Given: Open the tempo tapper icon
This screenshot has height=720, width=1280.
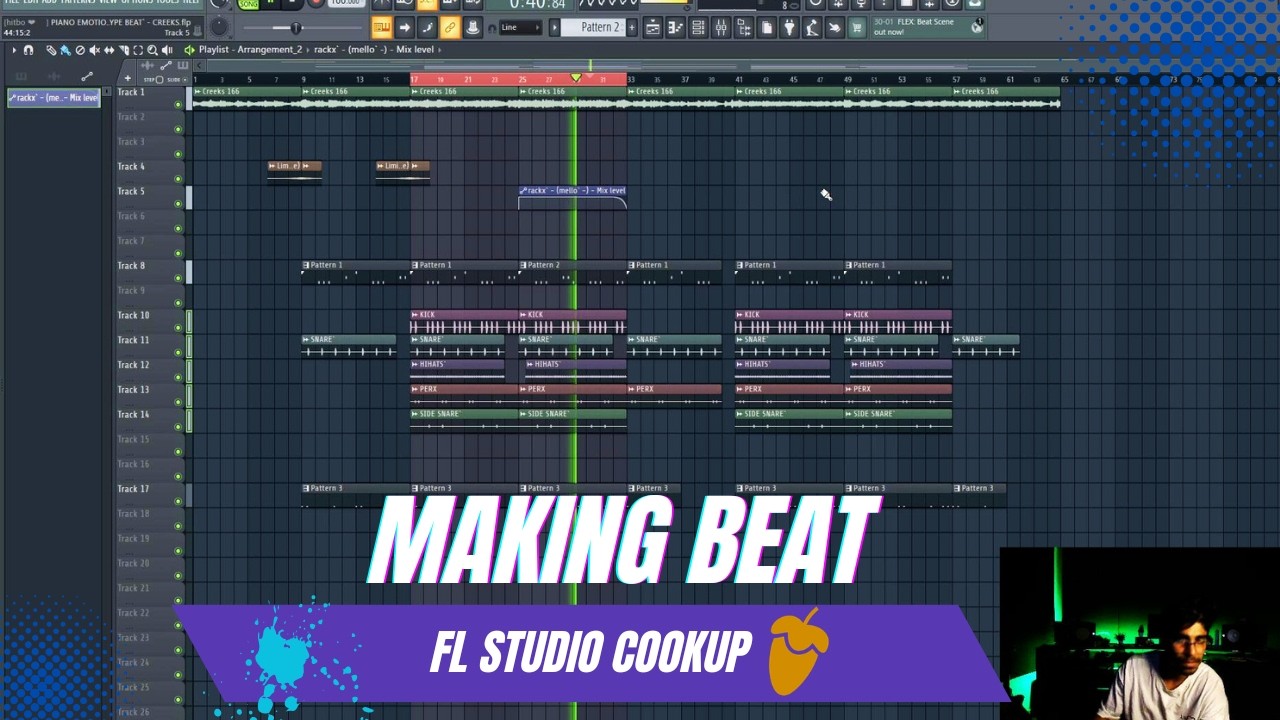Looking at the screenshot, I should pos(812,27).
